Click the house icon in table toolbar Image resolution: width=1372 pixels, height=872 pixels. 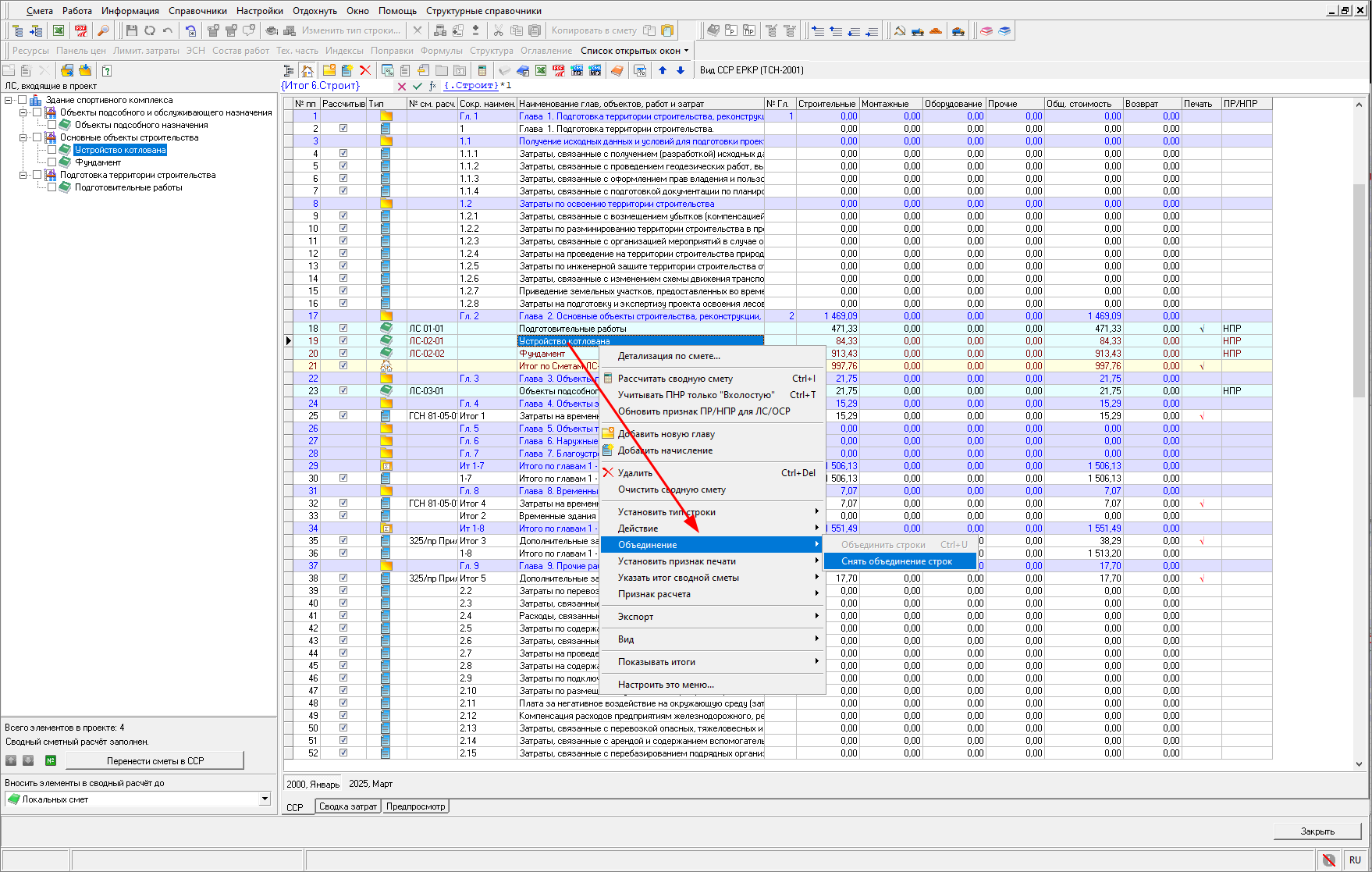[307, 70]
